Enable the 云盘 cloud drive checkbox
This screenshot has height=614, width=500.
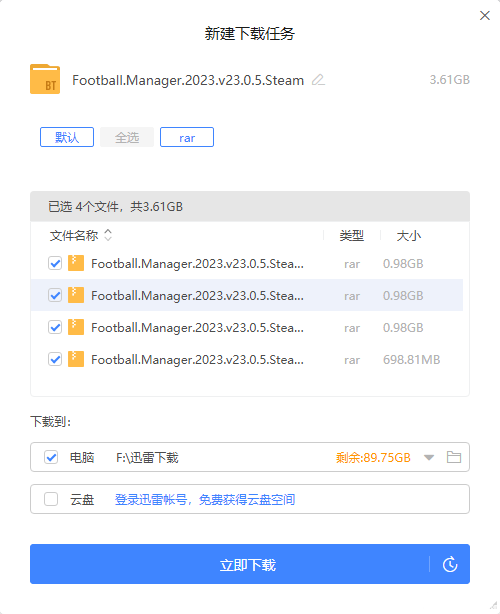click(51, 499)
